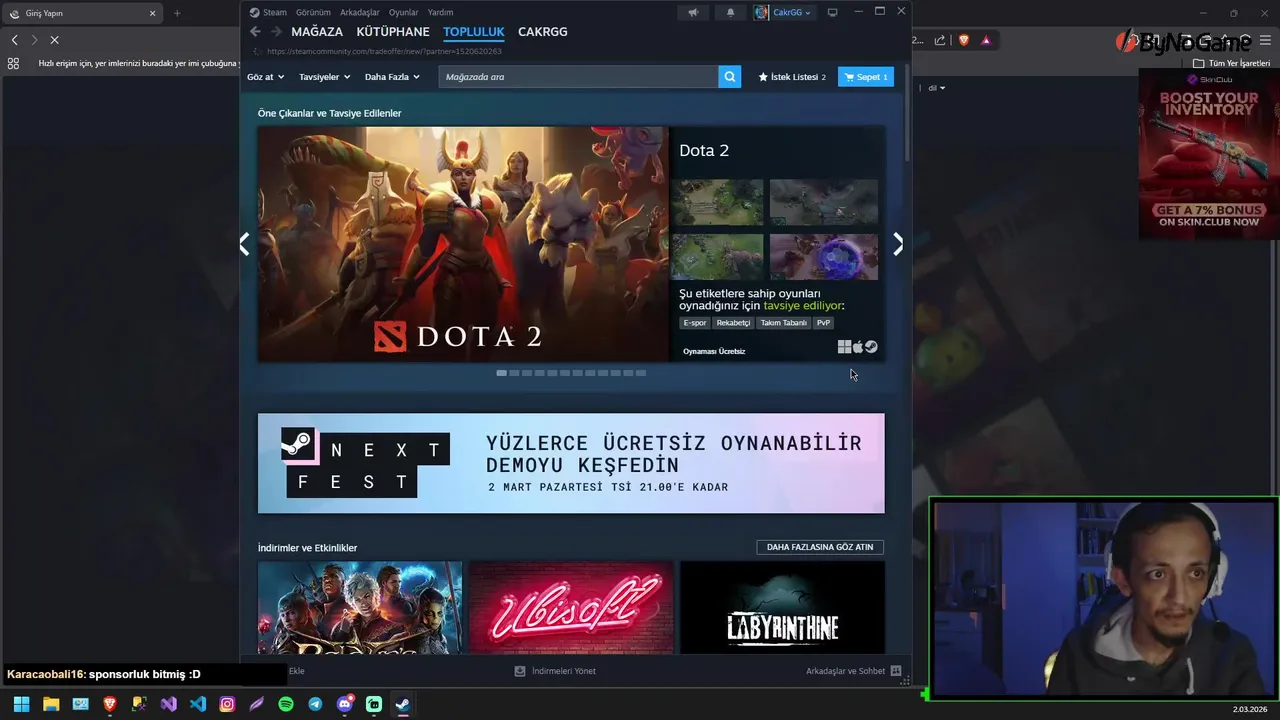Open Spotify from taskbar
The image size is (1280, 720).
(286, 704)
